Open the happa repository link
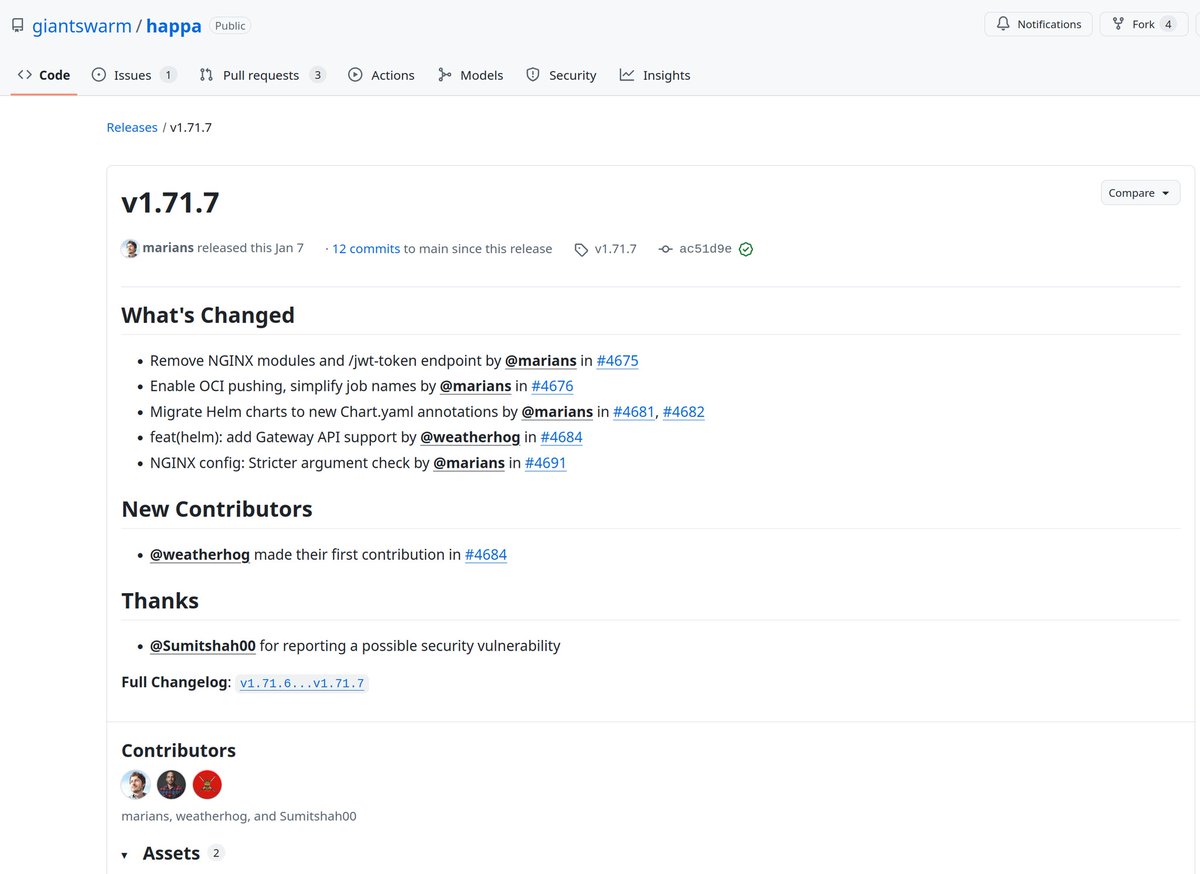 pyautogui.click(x=174, y=26)
